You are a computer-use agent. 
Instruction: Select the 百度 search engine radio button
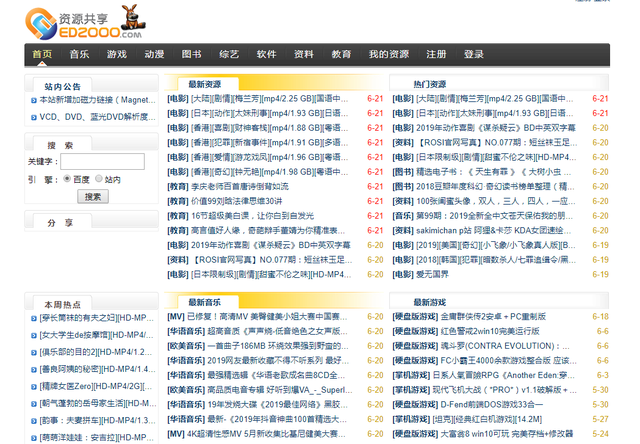67,179
